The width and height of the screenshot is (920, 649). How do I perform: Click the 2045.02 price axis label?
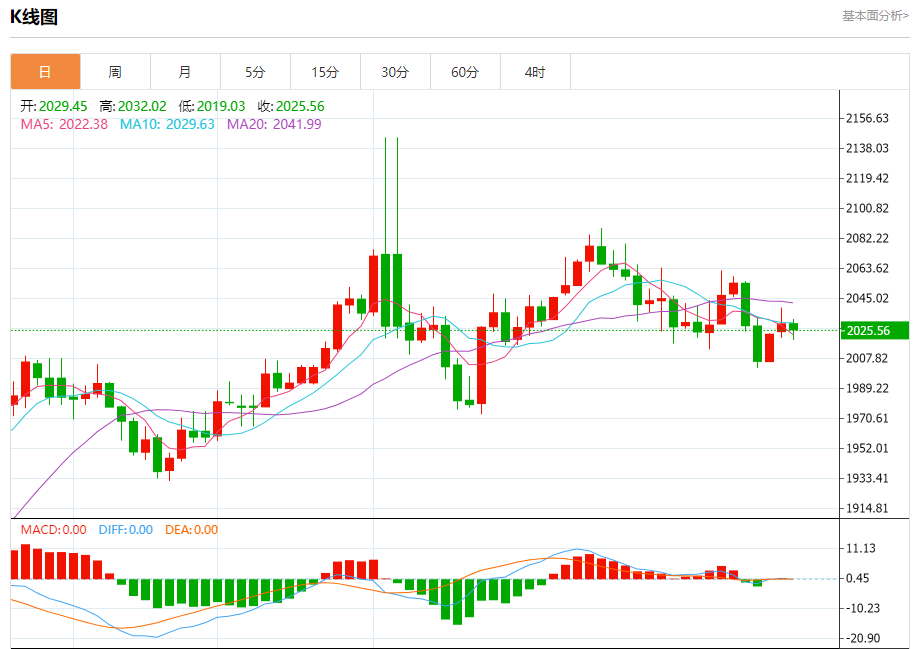pos(867,298)
